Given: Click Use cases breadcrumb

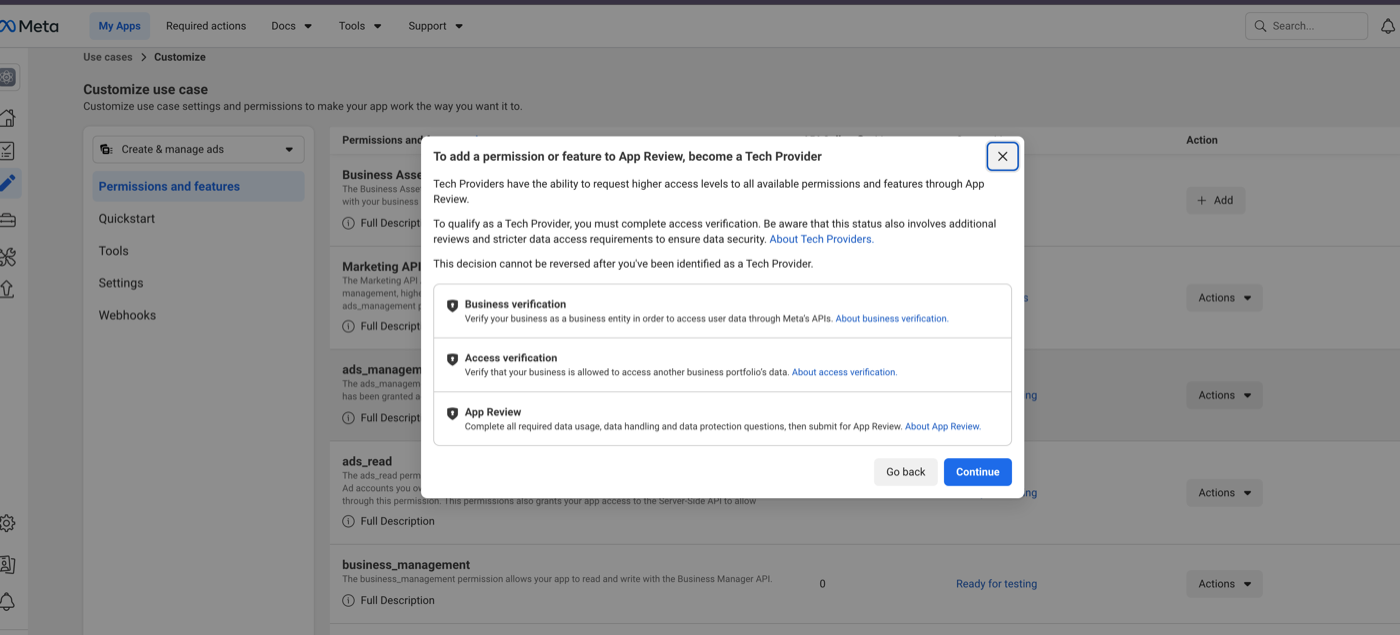Looking at the screenshot, I should (108, 57).
